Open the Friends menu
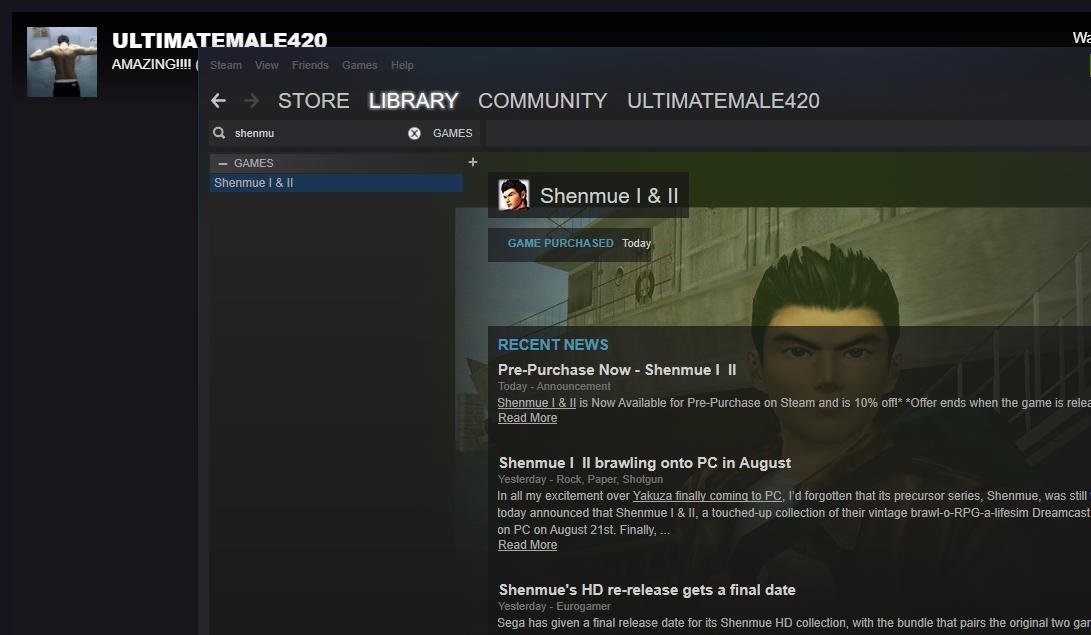Viewport: 1091px width, 635px height. click(310, 65)
